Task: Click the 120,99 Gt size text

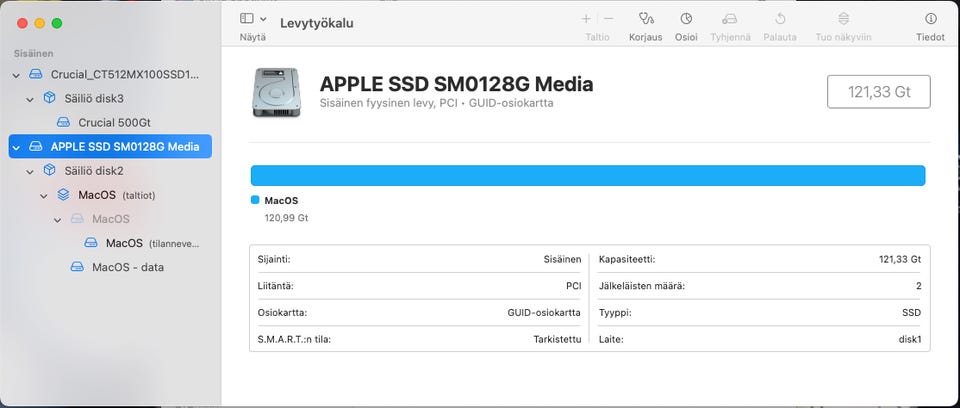Action: point(286,217)
